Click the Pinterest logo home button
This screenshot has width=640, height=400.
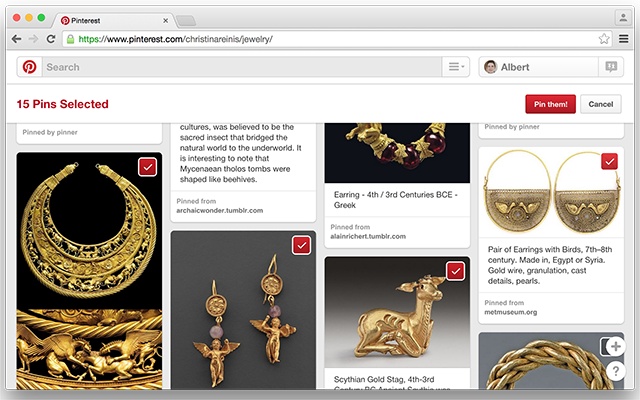pos(29,67)
